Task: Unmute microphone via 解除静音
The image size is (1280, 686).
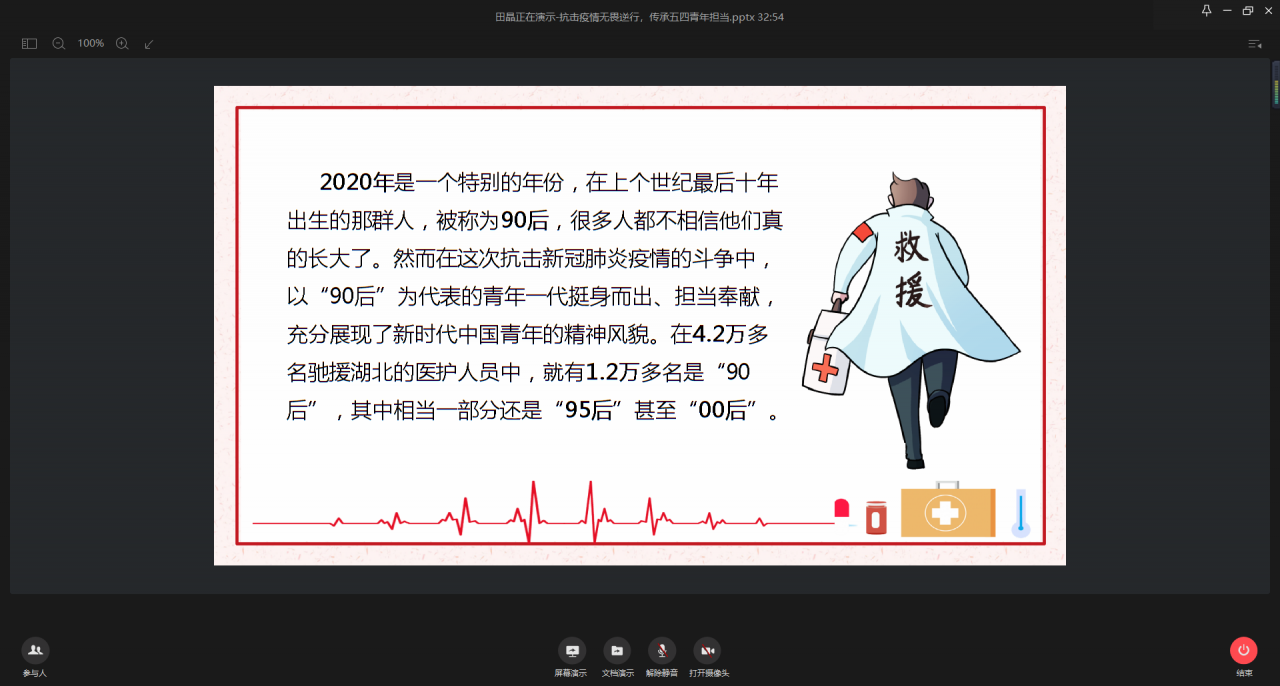Action: click(x=662, y=651)
